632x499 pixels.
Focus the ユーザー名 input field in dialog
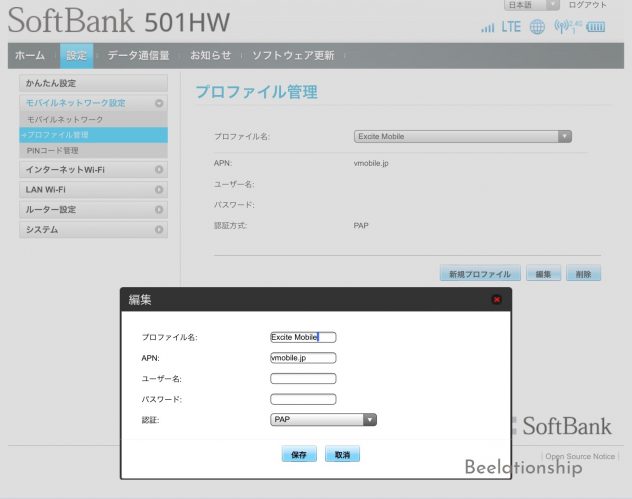(303, 378)
